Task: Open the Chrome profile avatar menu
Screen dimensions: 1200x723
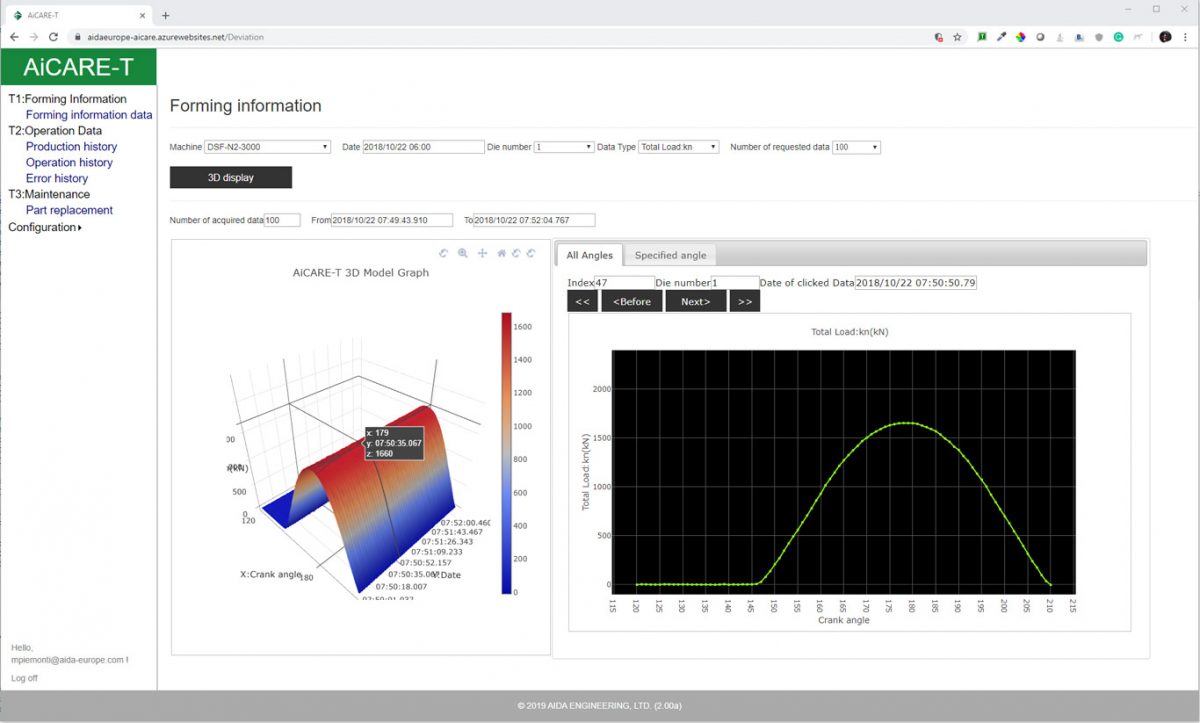Action: (x=1165, y=36)
